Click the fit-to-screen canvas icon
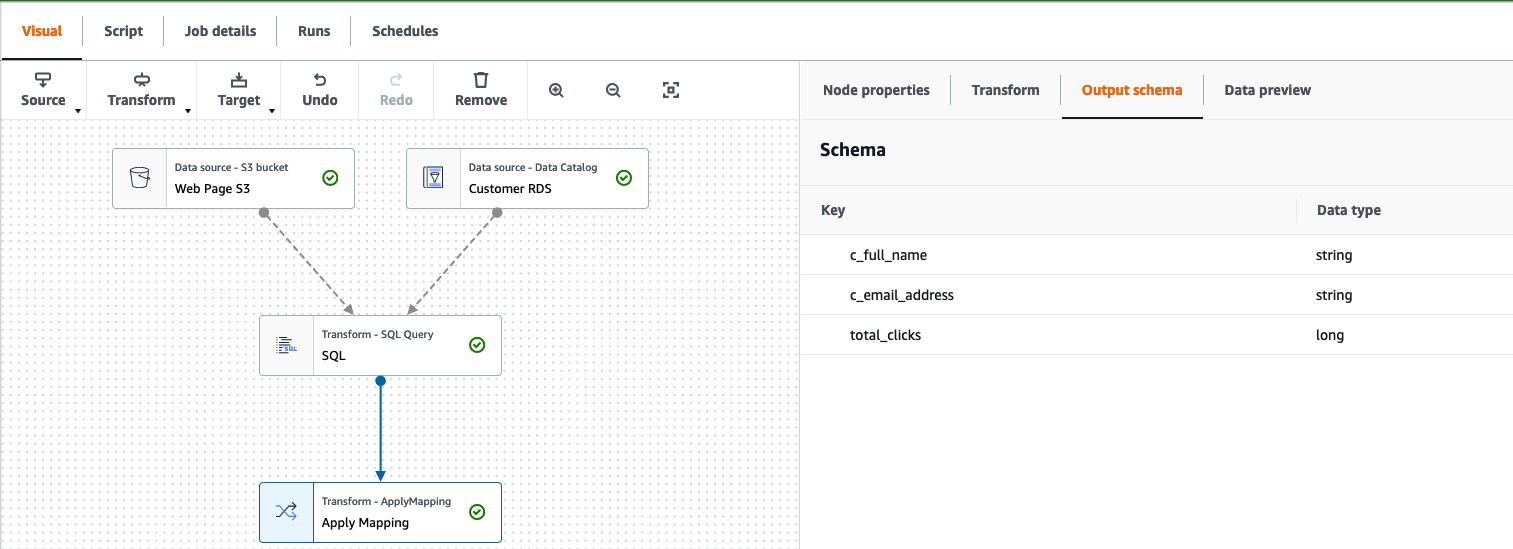Image resolution: width=1513 pixels, height=549 pixels. 671,90
